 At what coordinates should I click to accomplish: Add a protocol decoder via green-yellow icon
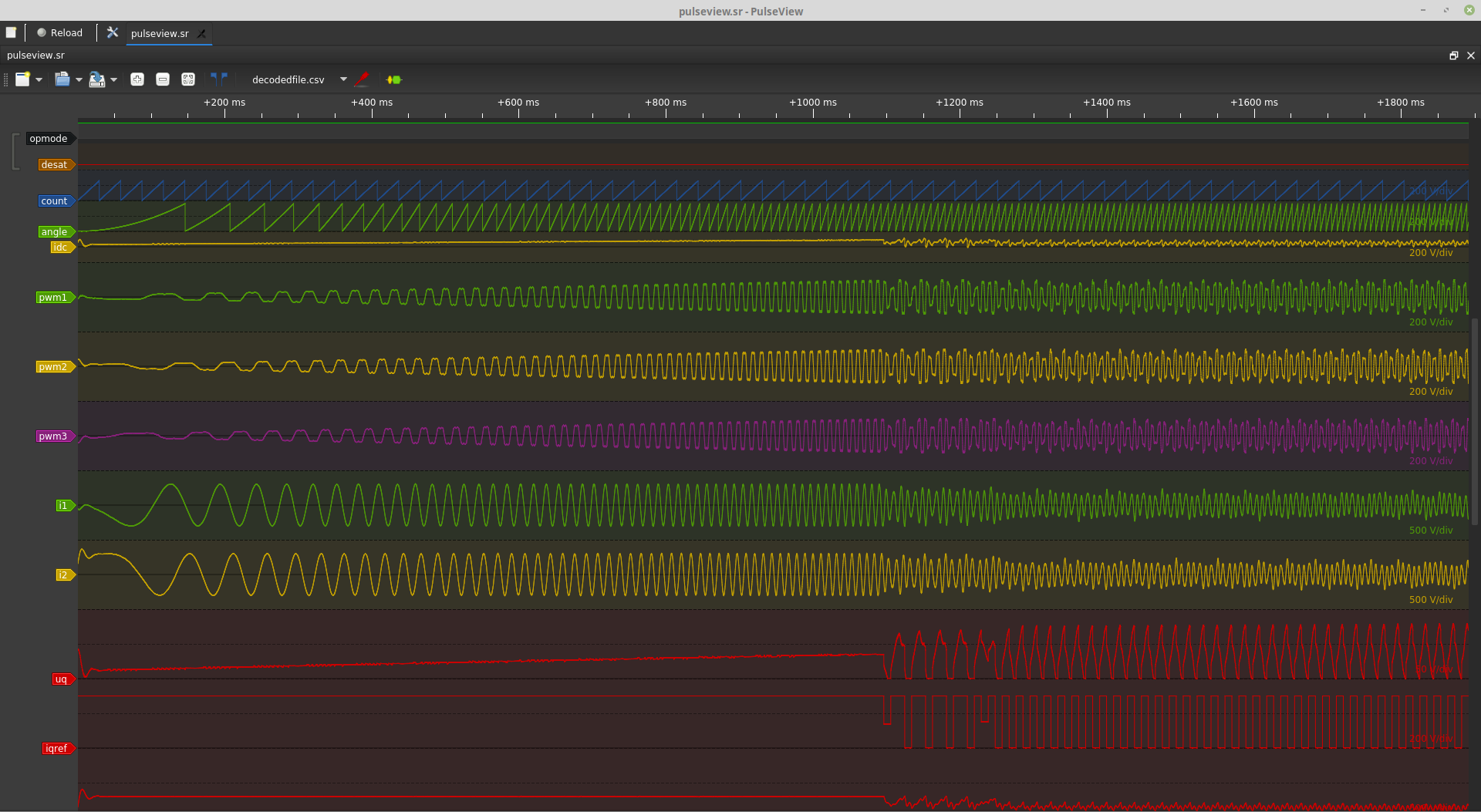point(394,79)
